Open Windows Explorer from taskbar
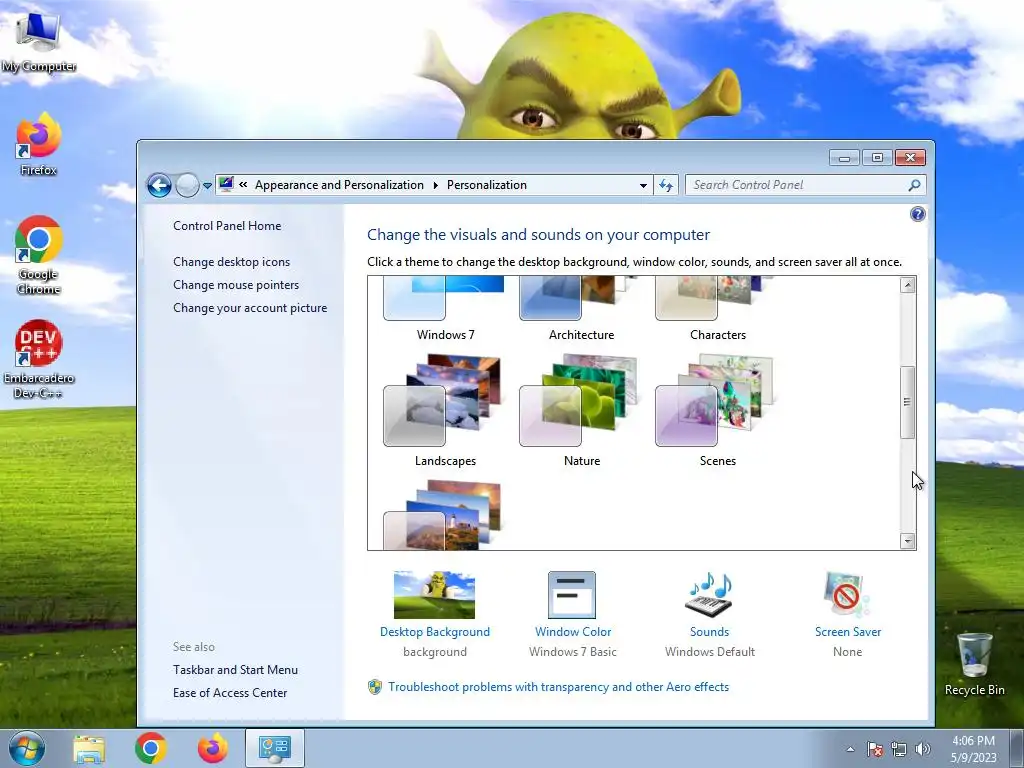This screenshot has height=768, width=1024. [89, 748]
